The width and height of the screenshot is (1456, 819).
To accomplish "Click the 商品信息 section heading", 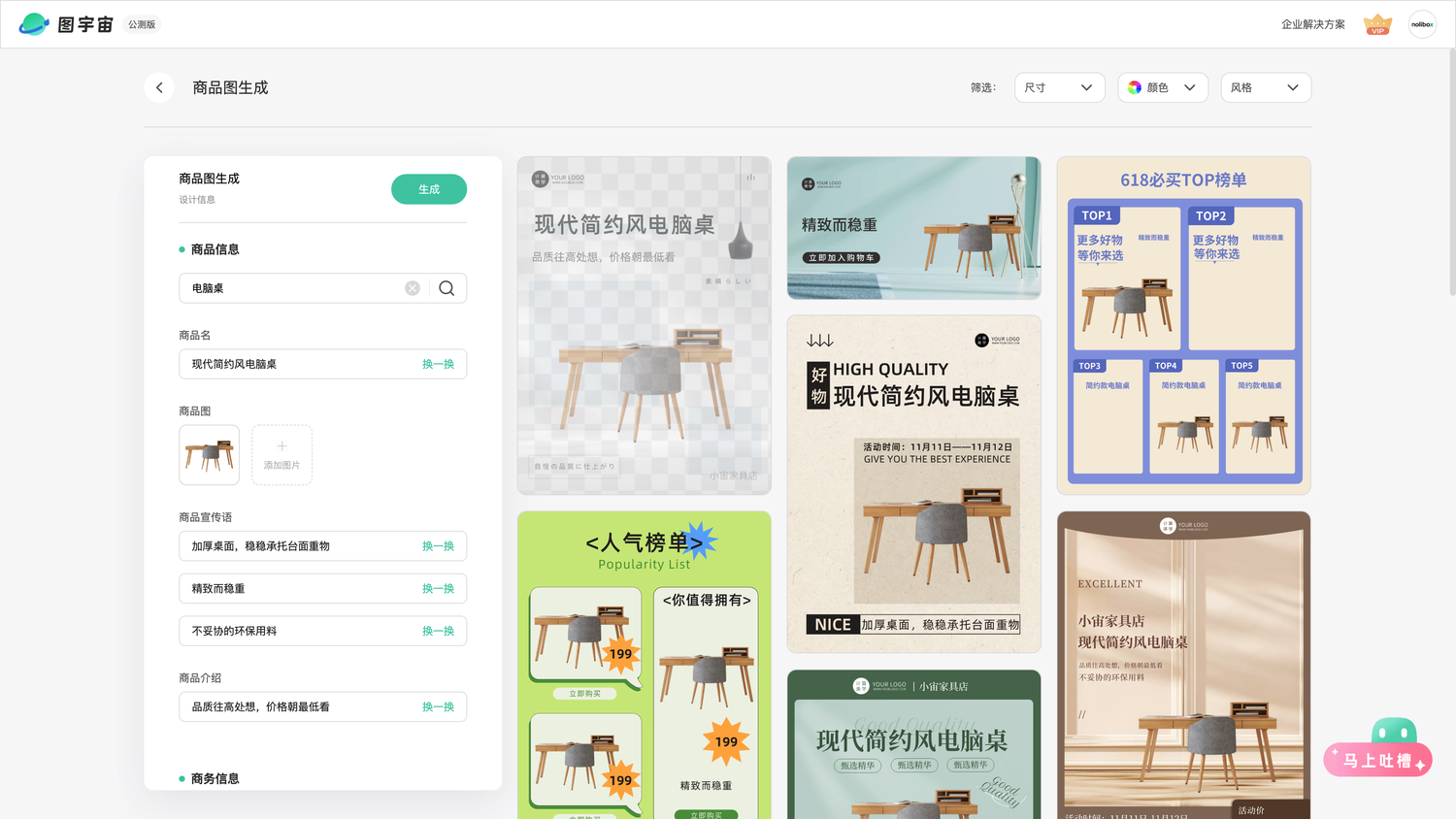I will click(x=215, y=249).
